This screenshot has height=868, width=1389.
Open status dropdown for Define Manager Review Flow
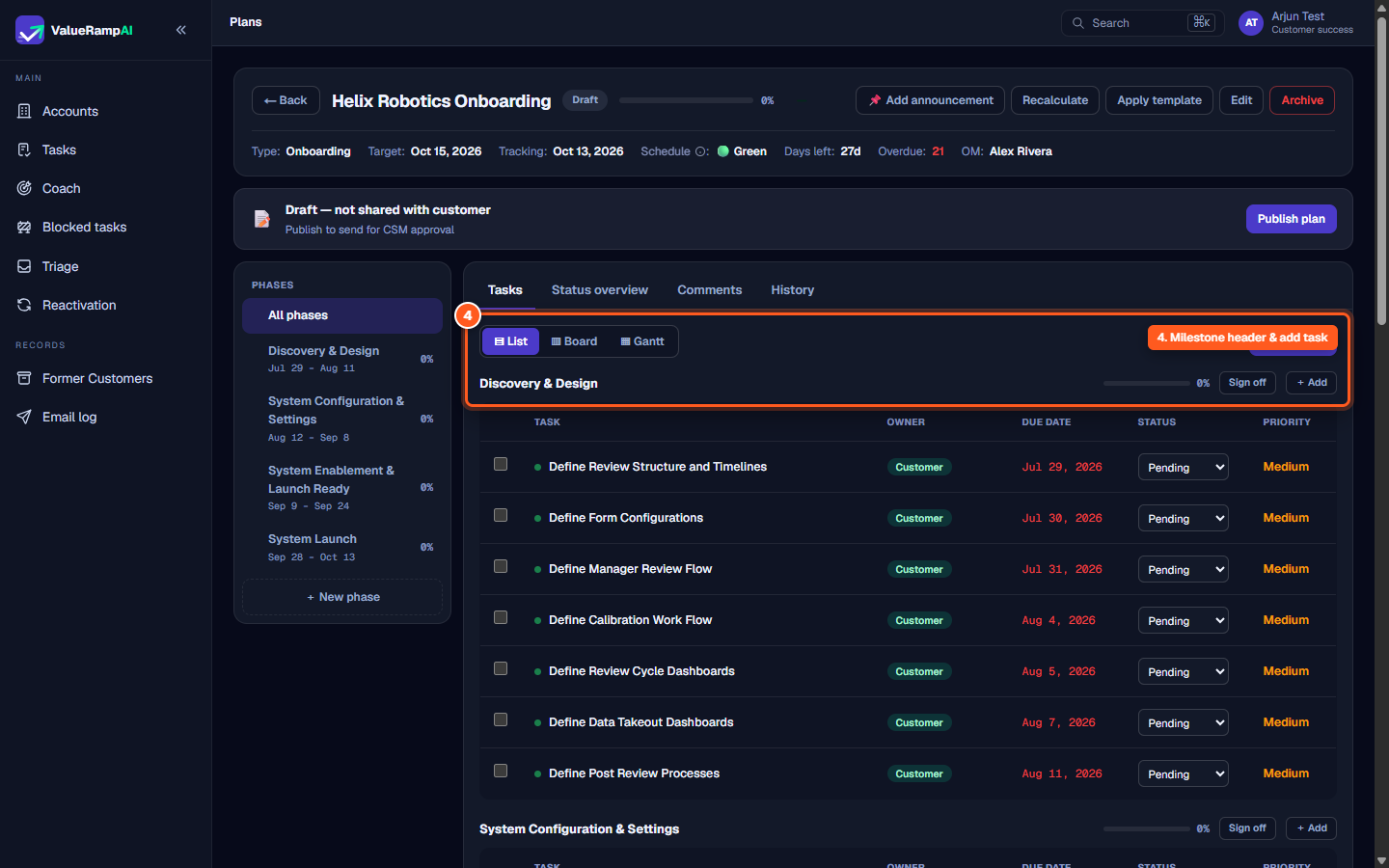pos(1183,570)
